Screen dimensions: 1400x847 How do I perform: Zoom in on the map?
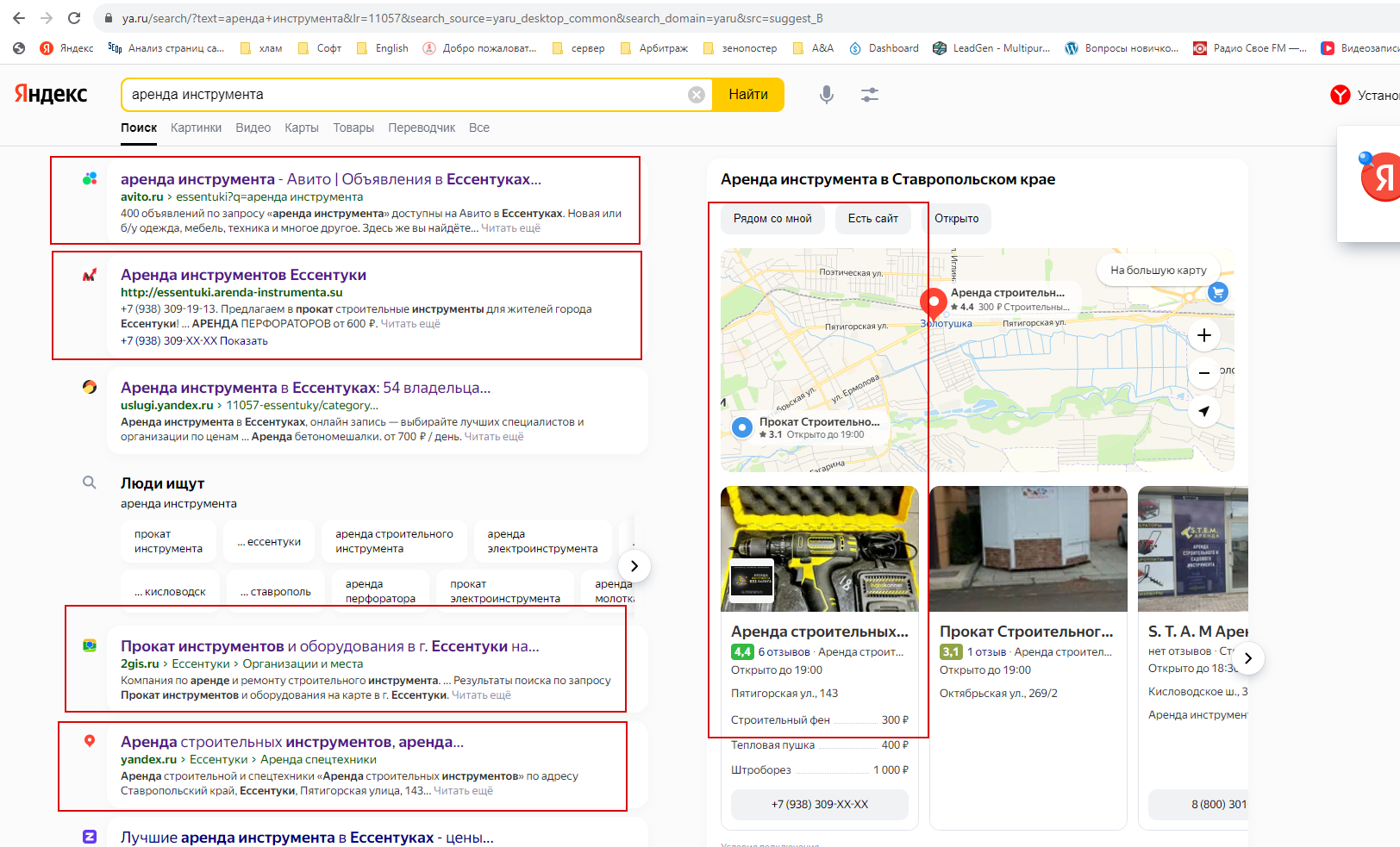coord(1204,335)
